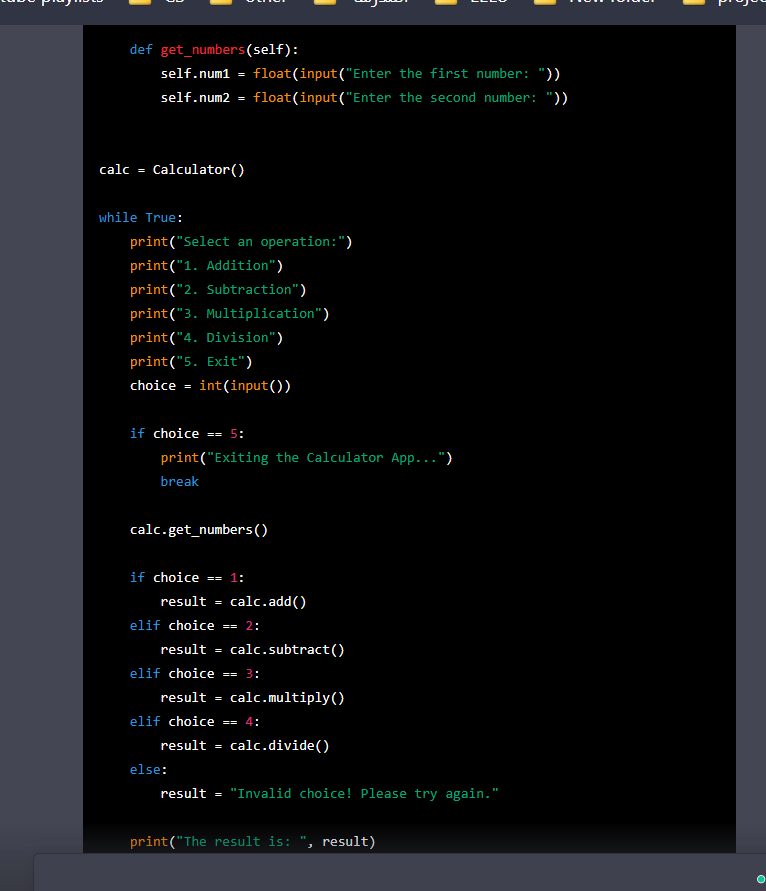This screenshot has width=766, height=891.
Task: Click the print 'Select an operation:' line
Action: point(241,242)
